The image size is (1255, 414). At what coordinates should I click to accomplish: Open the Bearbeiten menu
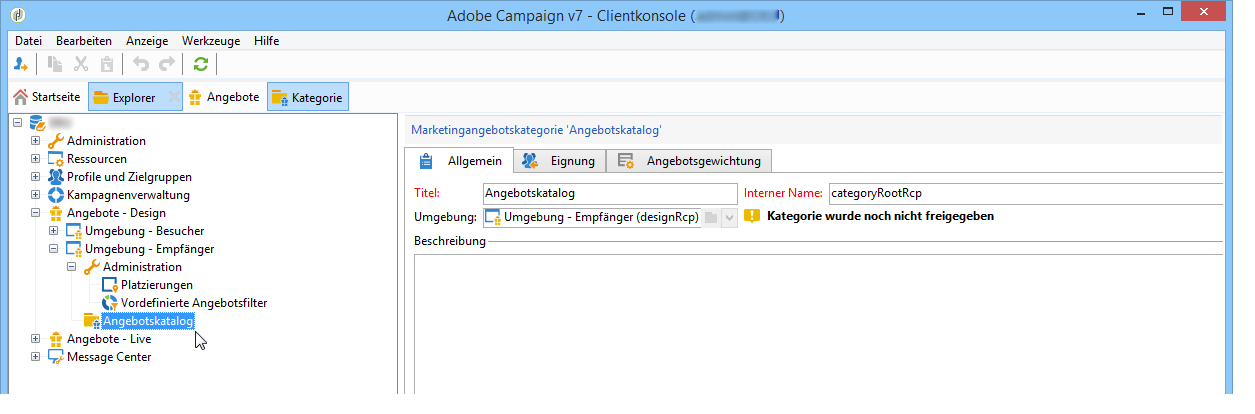(84, 41)
